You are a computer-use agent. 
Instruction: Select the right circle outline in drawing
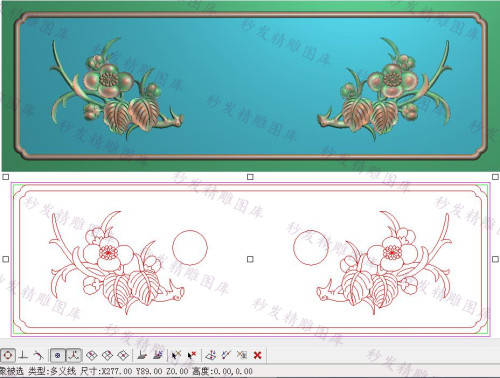(x=311, y=248)
